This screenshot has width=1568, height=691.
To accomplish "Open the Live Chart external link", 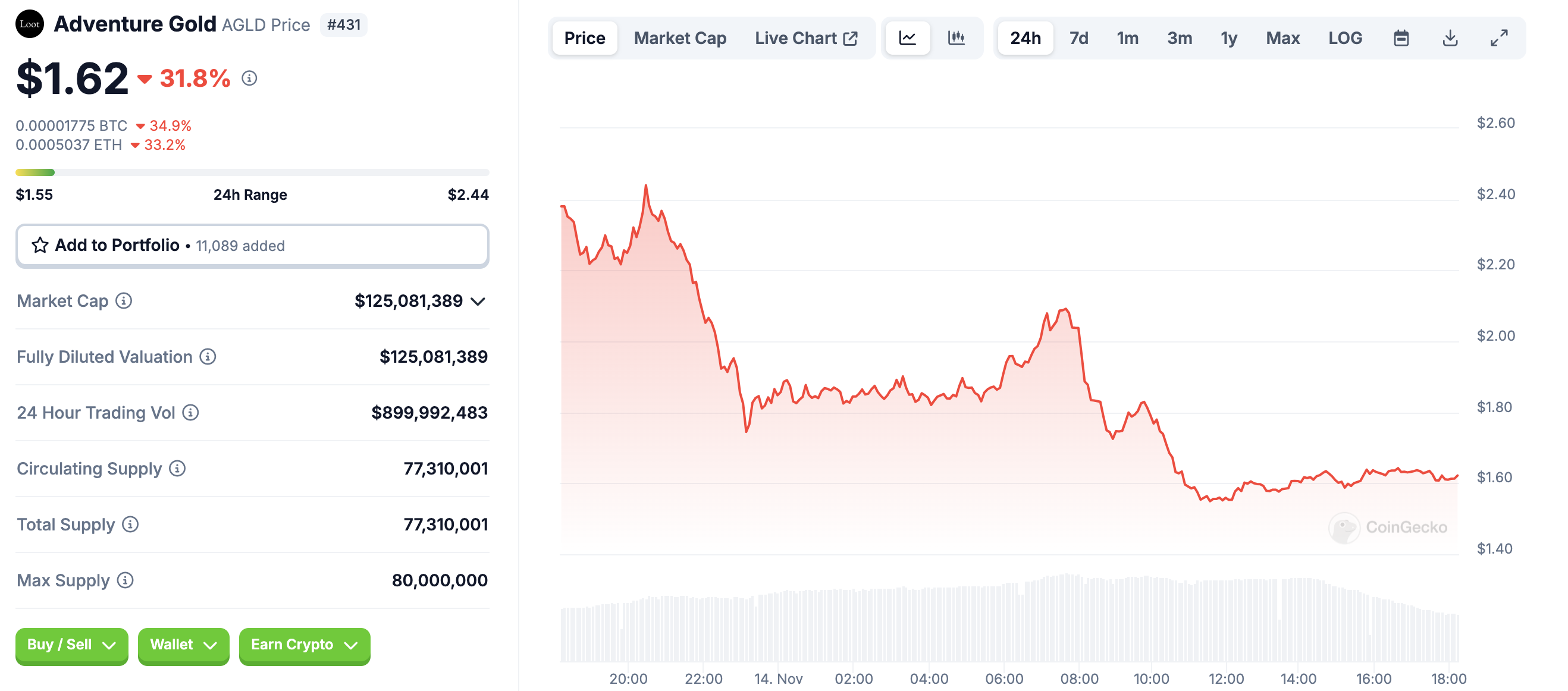I will pyautogui.click(x=806, y=38).
